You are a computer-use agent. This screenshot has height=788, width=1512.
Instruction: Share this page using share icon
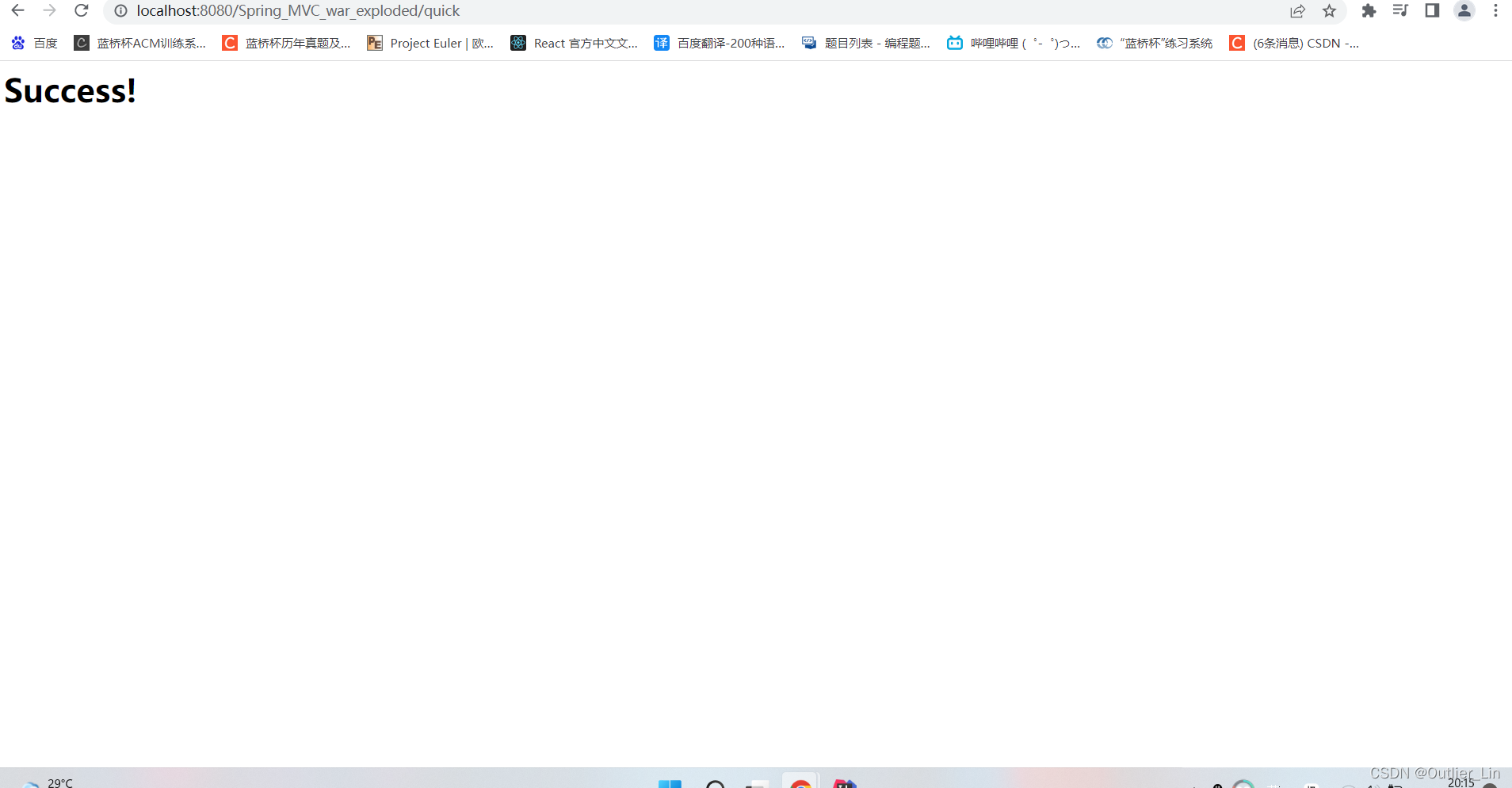tap(1297, 11)
